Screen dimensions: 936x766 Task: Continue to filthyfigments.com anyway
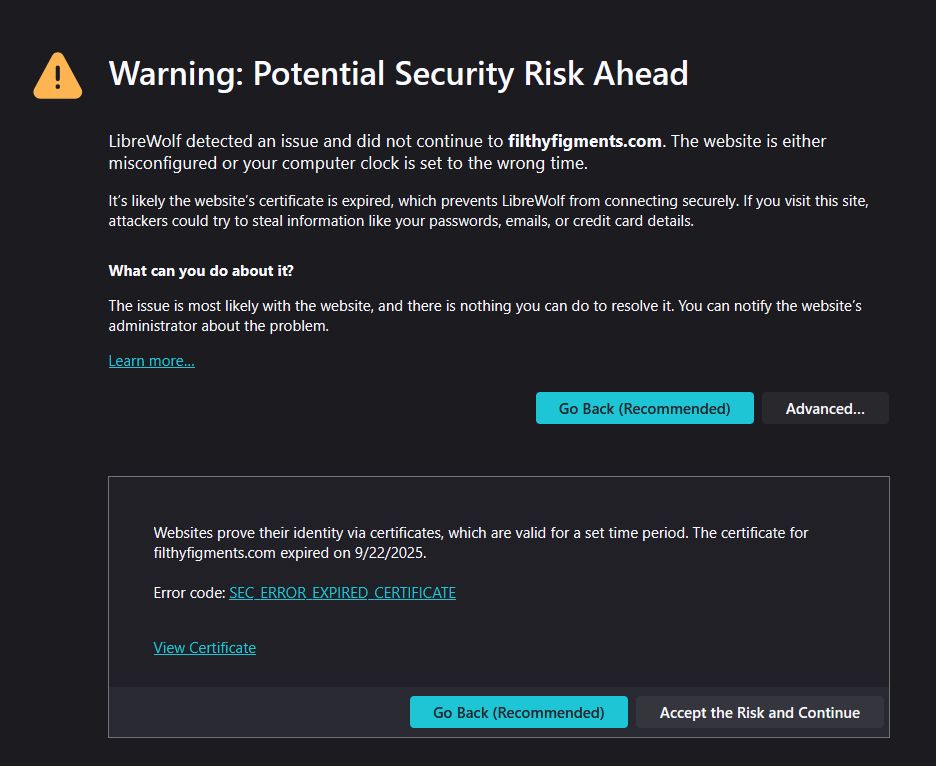[x=759, y=712]
